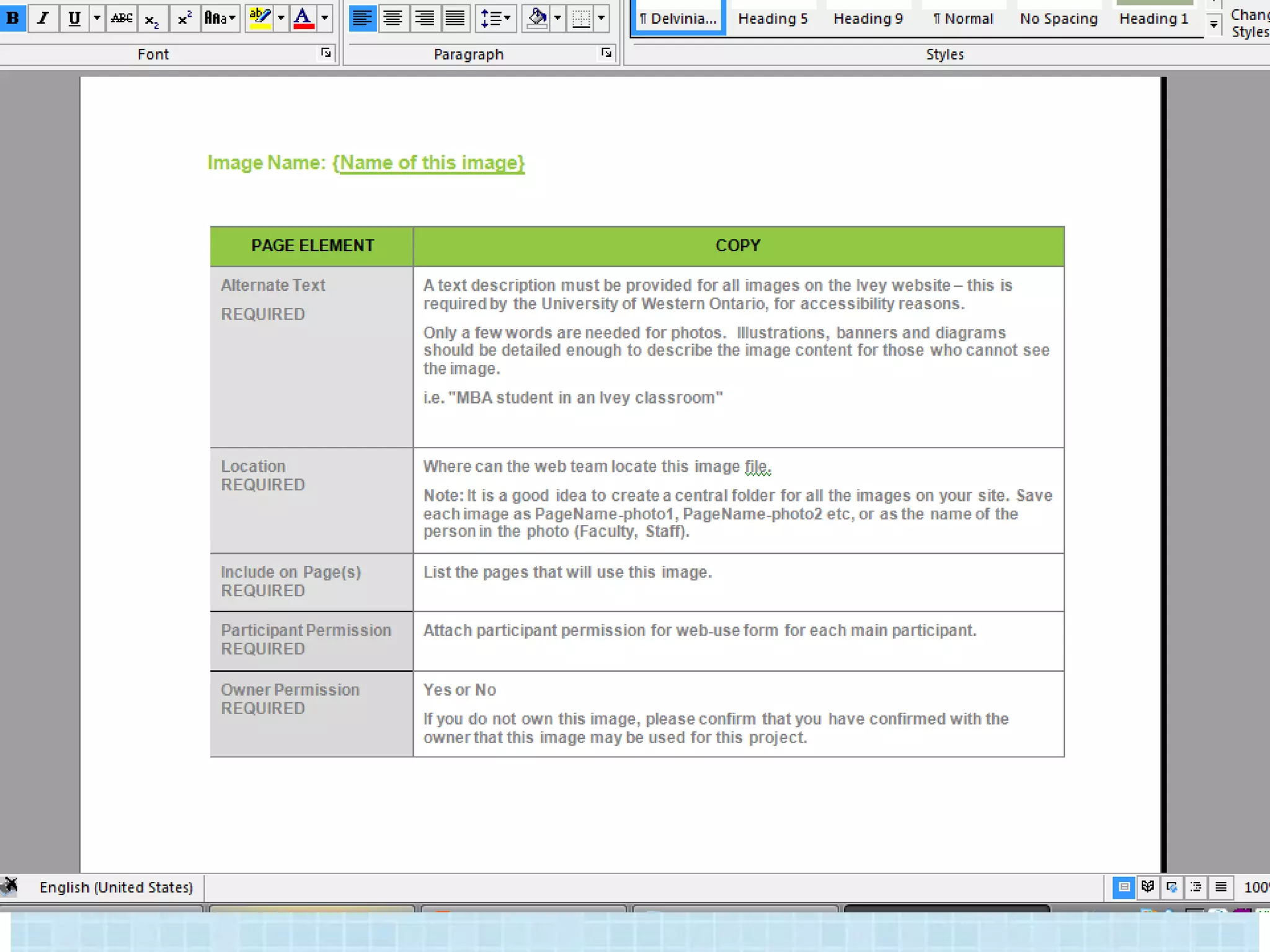Switch to Full Screen Reading view
Screen dimensions: 1270x952
[1148, 887]
